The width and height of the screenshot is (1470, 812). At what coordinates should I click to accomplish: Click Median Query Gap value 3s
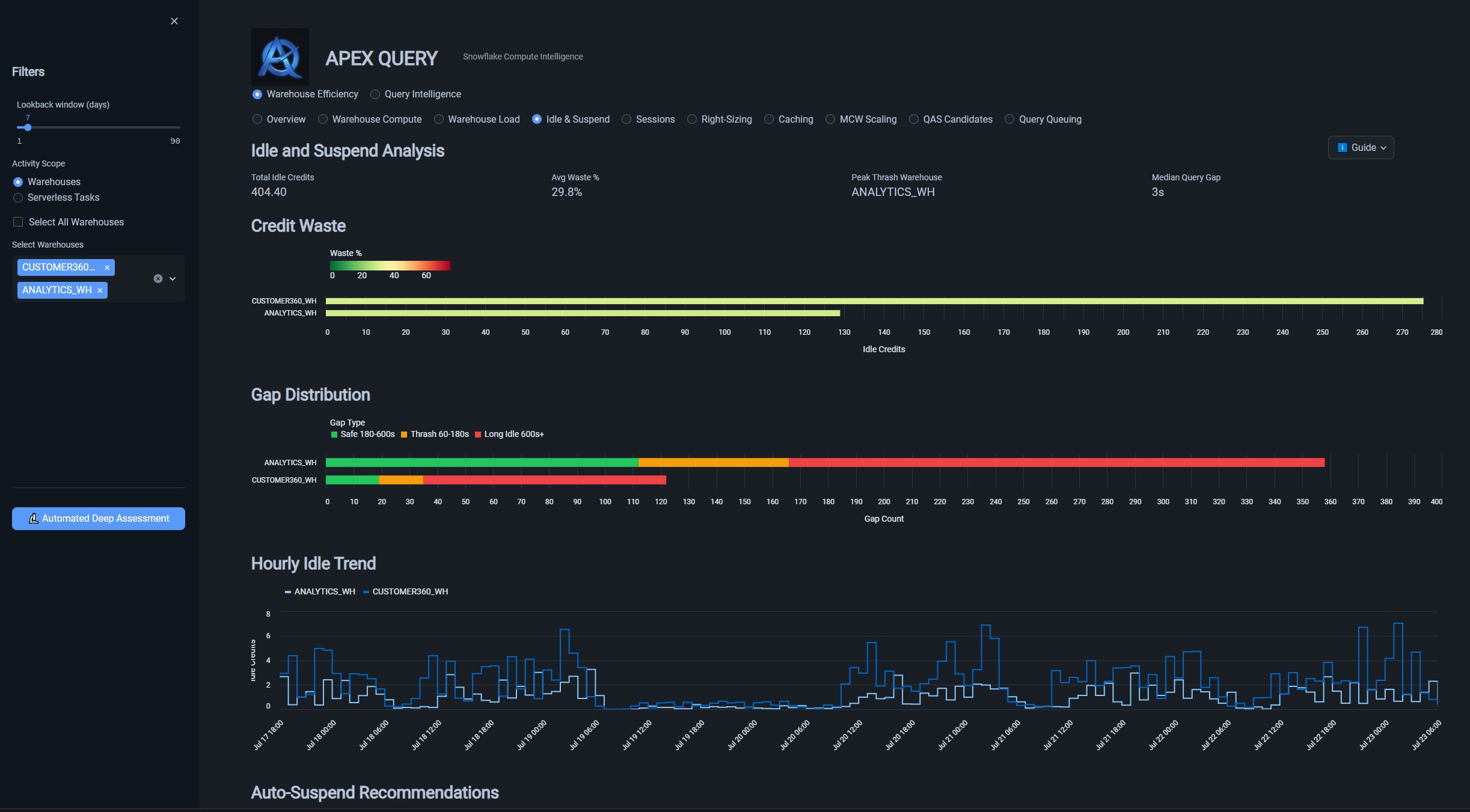[x=1158, y=192]
